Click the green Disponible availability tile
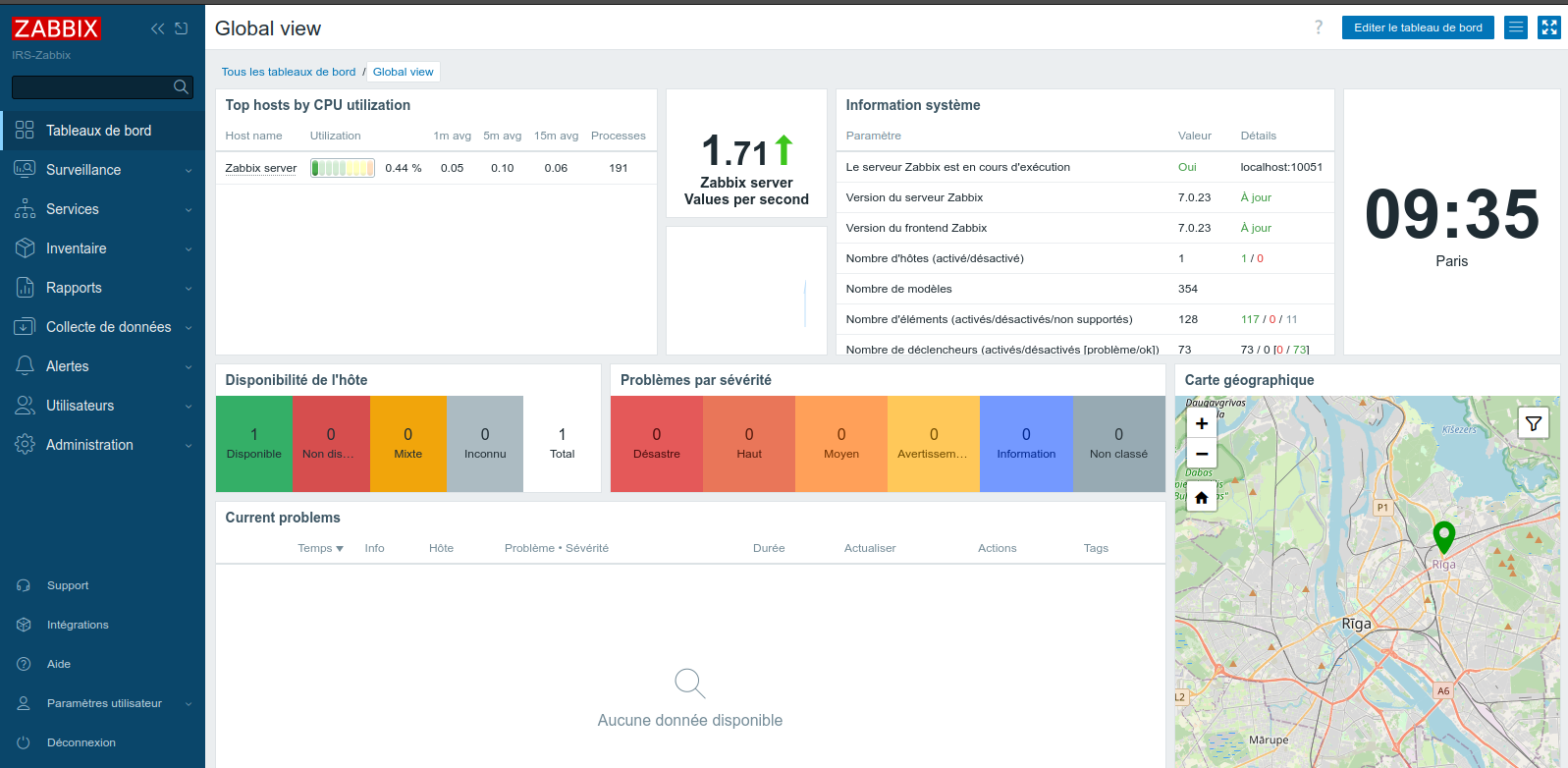 click(x=254, y=444)
